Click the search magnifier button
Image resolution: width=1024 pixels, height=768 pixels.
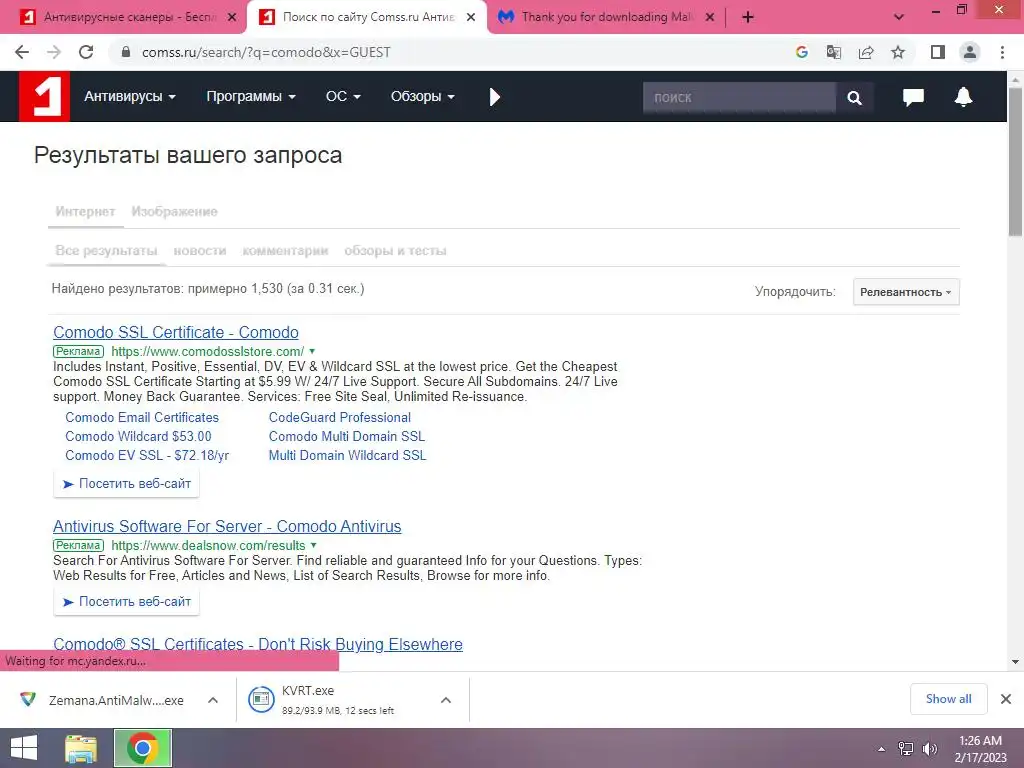(854, 98)
